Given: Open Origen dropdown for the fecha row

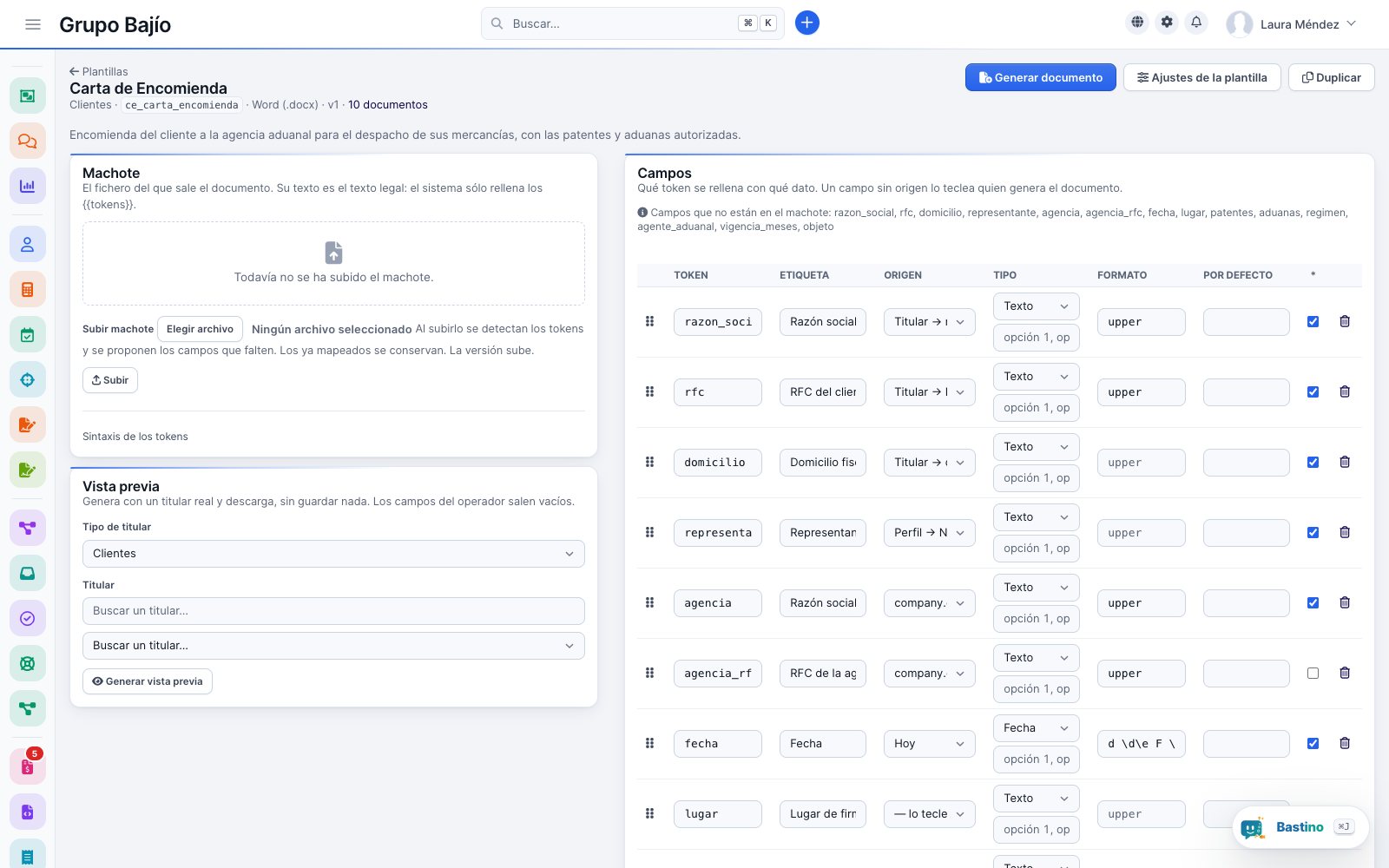Looking at the screenshot, I should coord(929,744).
